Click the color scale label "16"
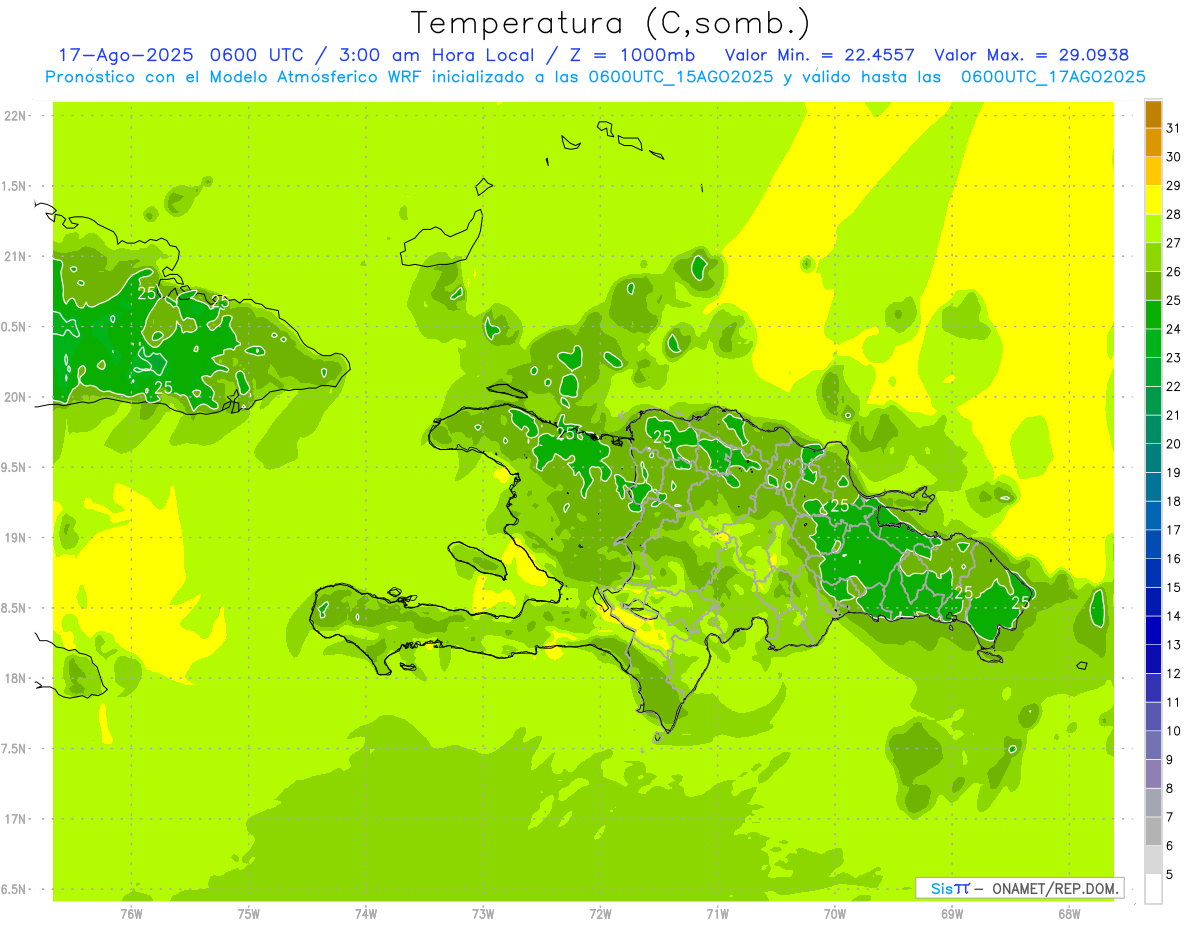Image resolution: width=1200 pixels, height=927 pixels. [1173, 559]
